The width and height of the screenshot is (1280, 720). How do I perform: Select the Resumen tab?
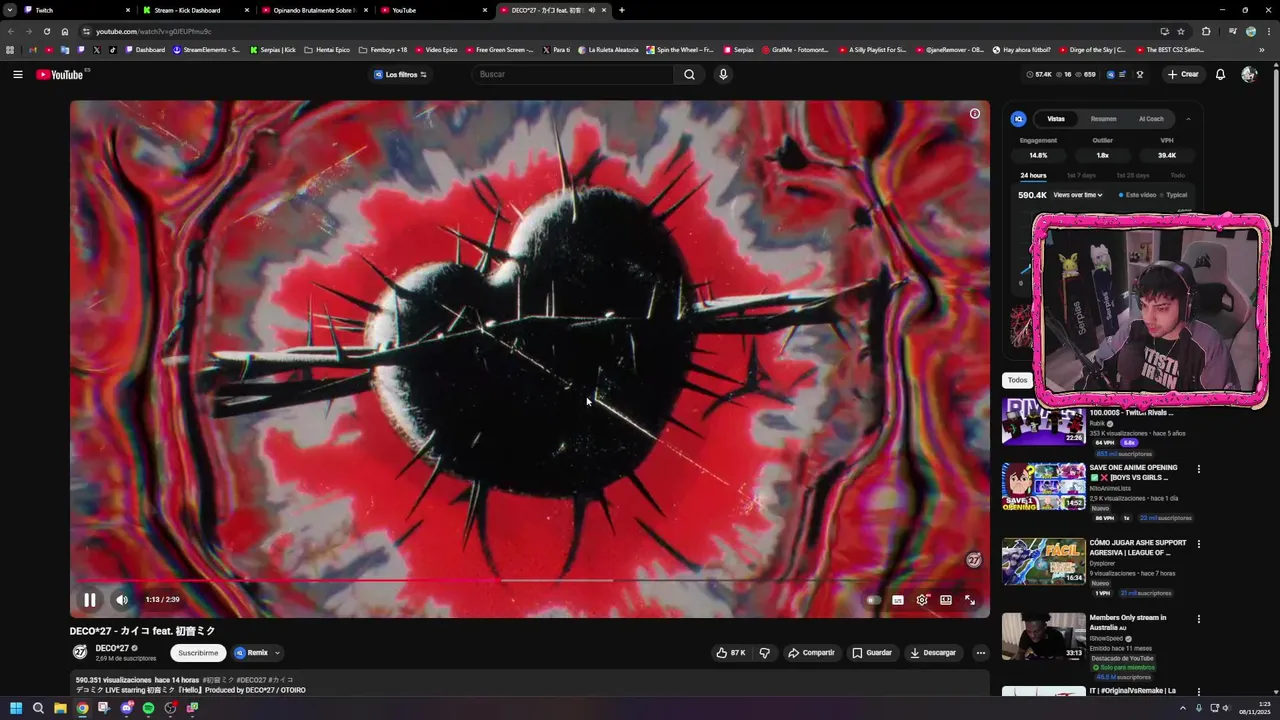[1104, 119]
